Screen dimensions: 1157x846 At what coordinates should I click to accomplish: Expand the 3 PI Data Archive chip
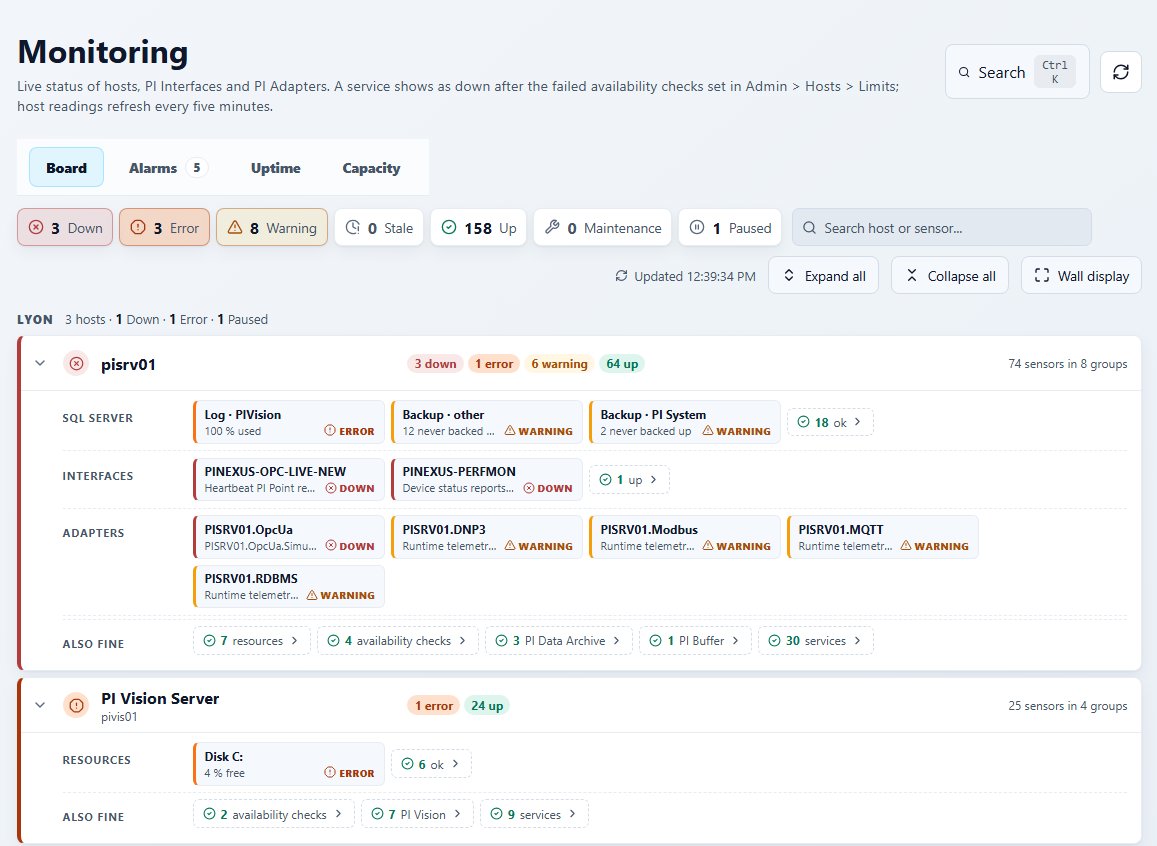(559, 640)
